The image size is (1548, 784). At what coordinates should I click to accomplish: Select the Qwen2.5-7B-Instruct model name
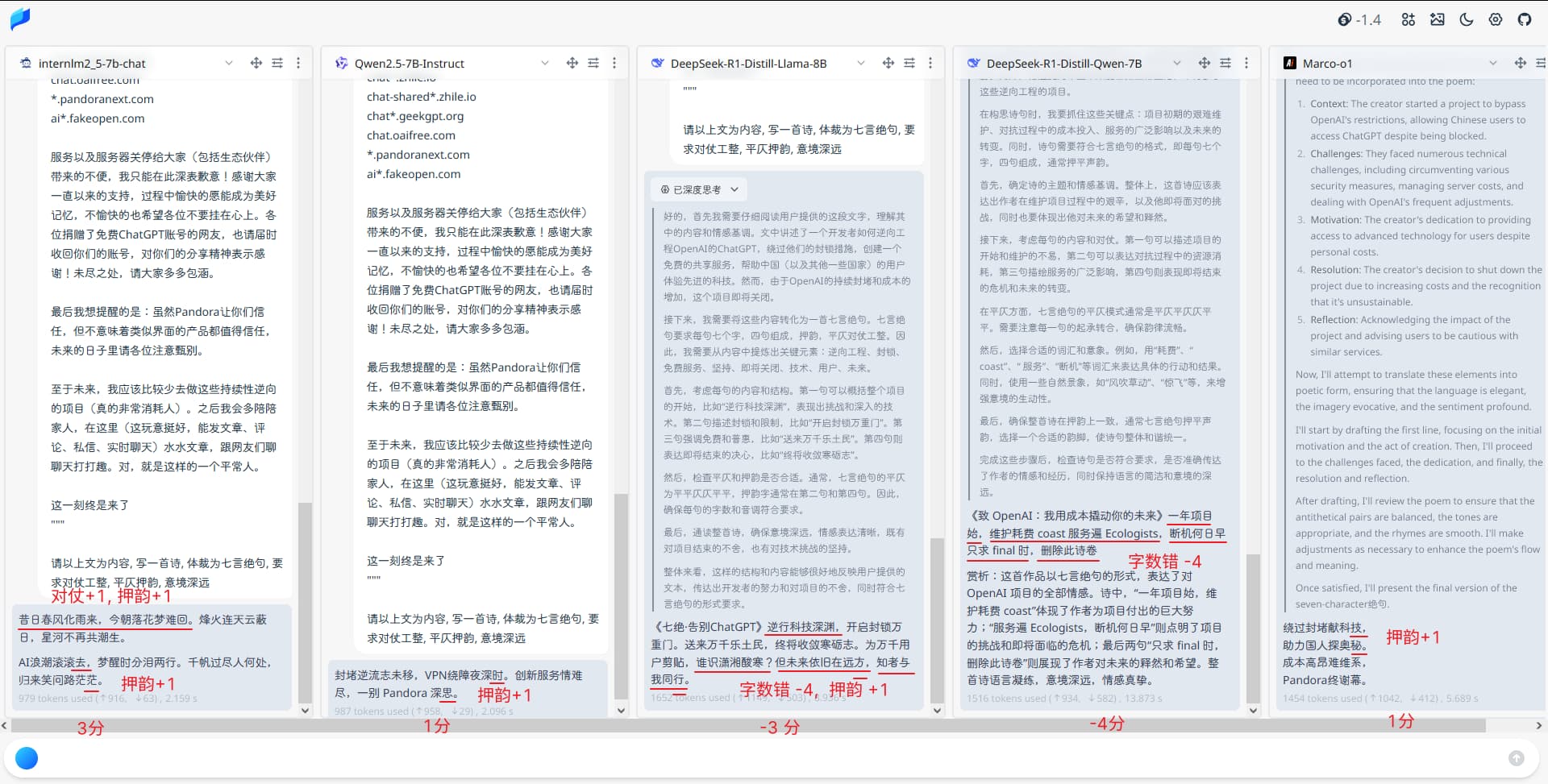(410, 64)
